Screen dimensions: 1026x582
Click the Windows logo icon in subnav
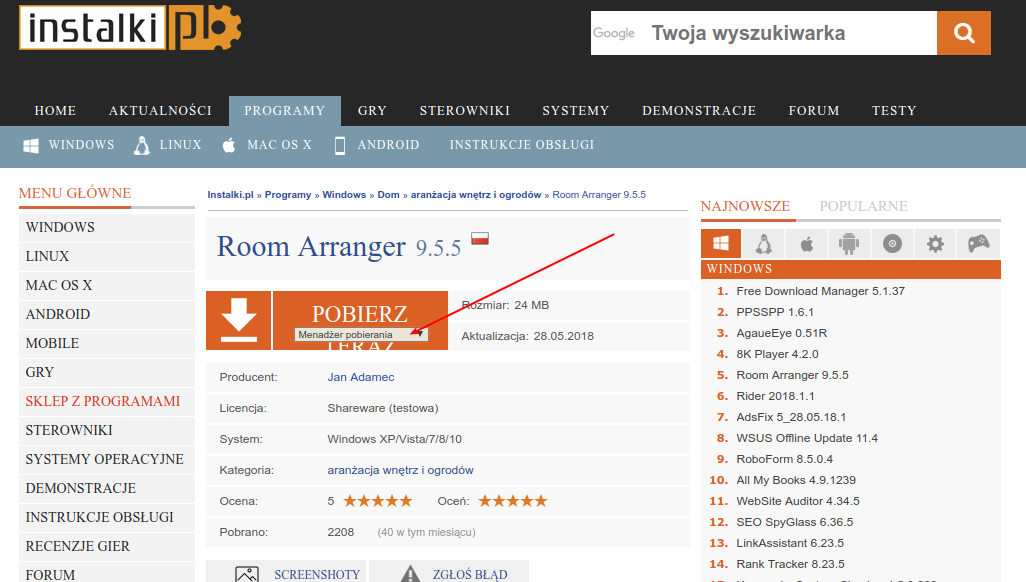click(x=31, y=145)
